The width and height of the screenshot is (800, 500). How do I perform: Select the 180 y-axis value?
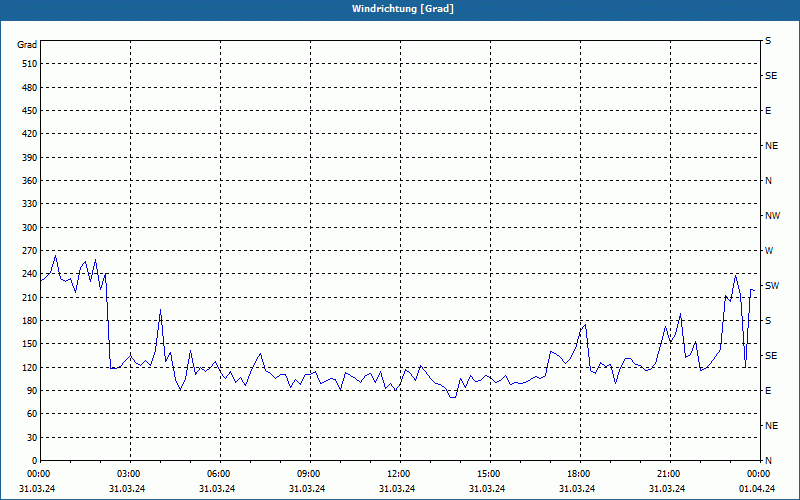click(30, 321)
